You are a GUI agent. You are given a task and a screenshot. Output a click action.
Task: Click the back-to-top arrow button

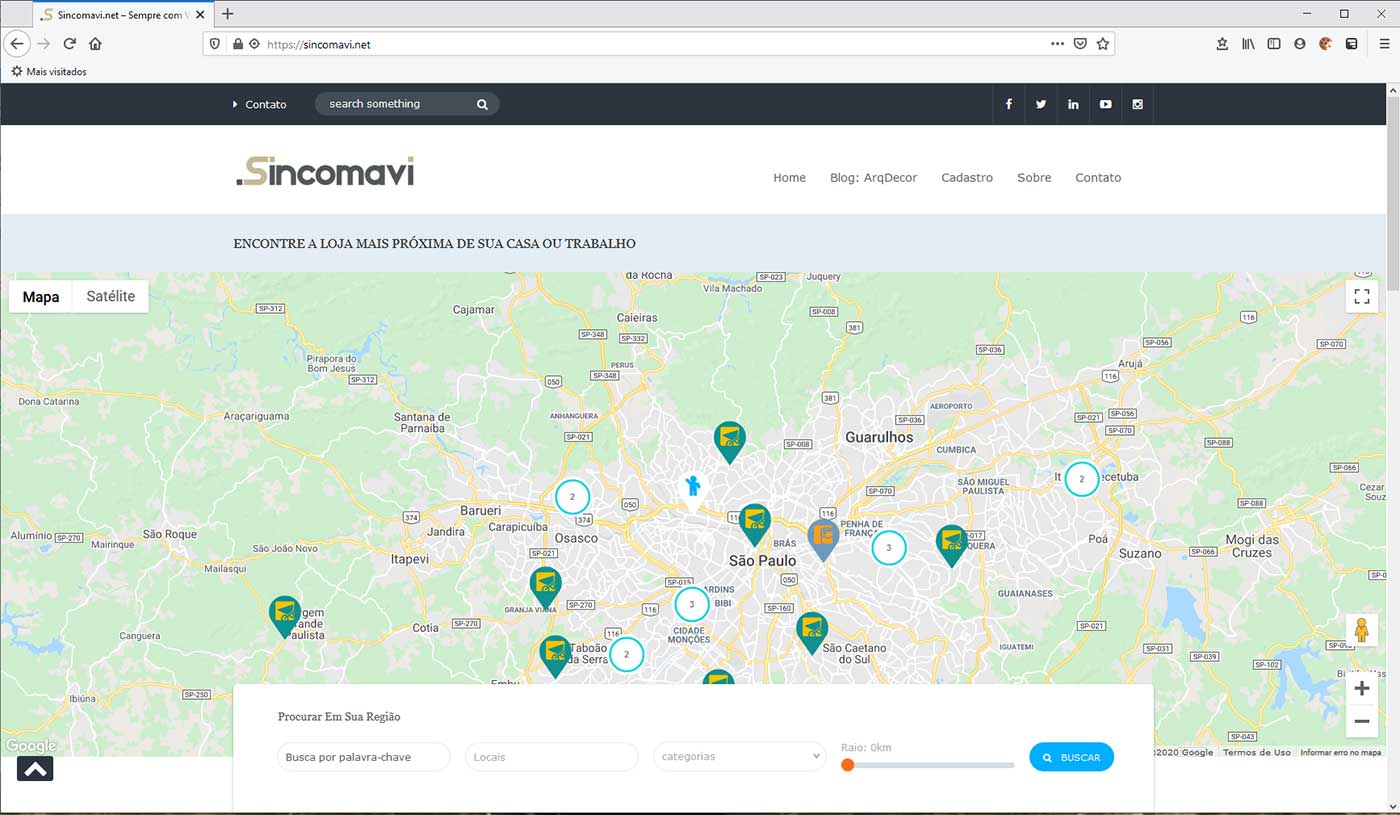pyautogui.click(x=35, y=768)
